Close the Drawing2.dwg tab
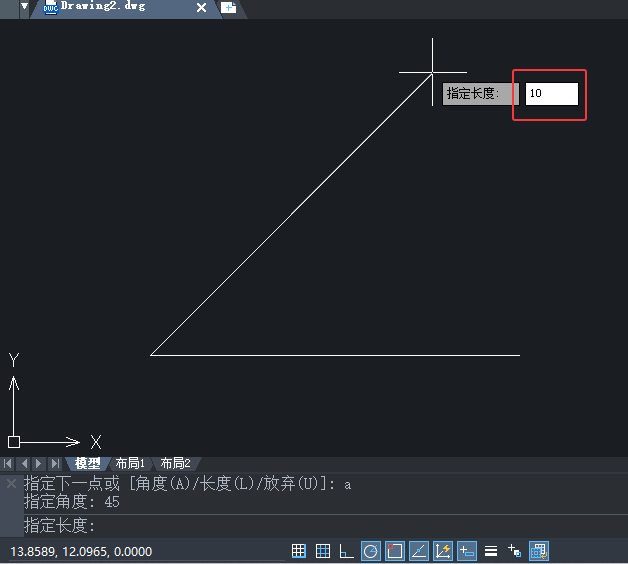The height and width of the screenshot is (564, 628). tap(201, 8)
